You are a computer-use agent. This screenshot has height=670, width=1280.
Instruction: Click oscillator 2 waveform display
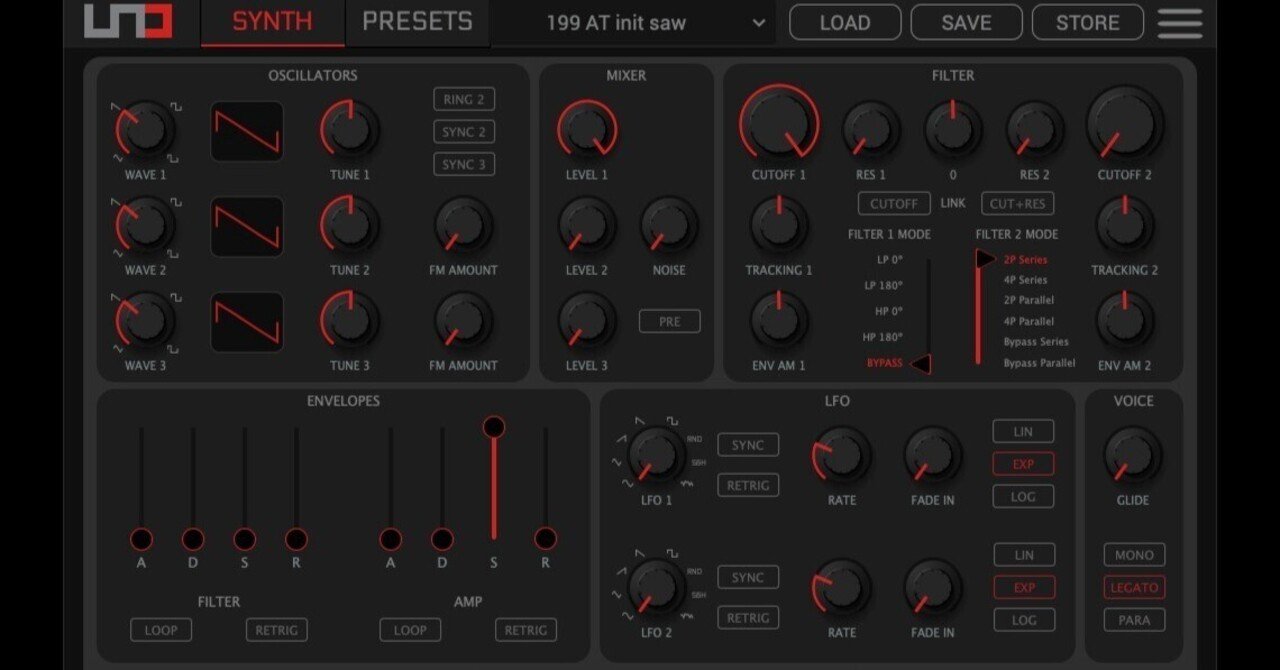[x=247, y=227]
